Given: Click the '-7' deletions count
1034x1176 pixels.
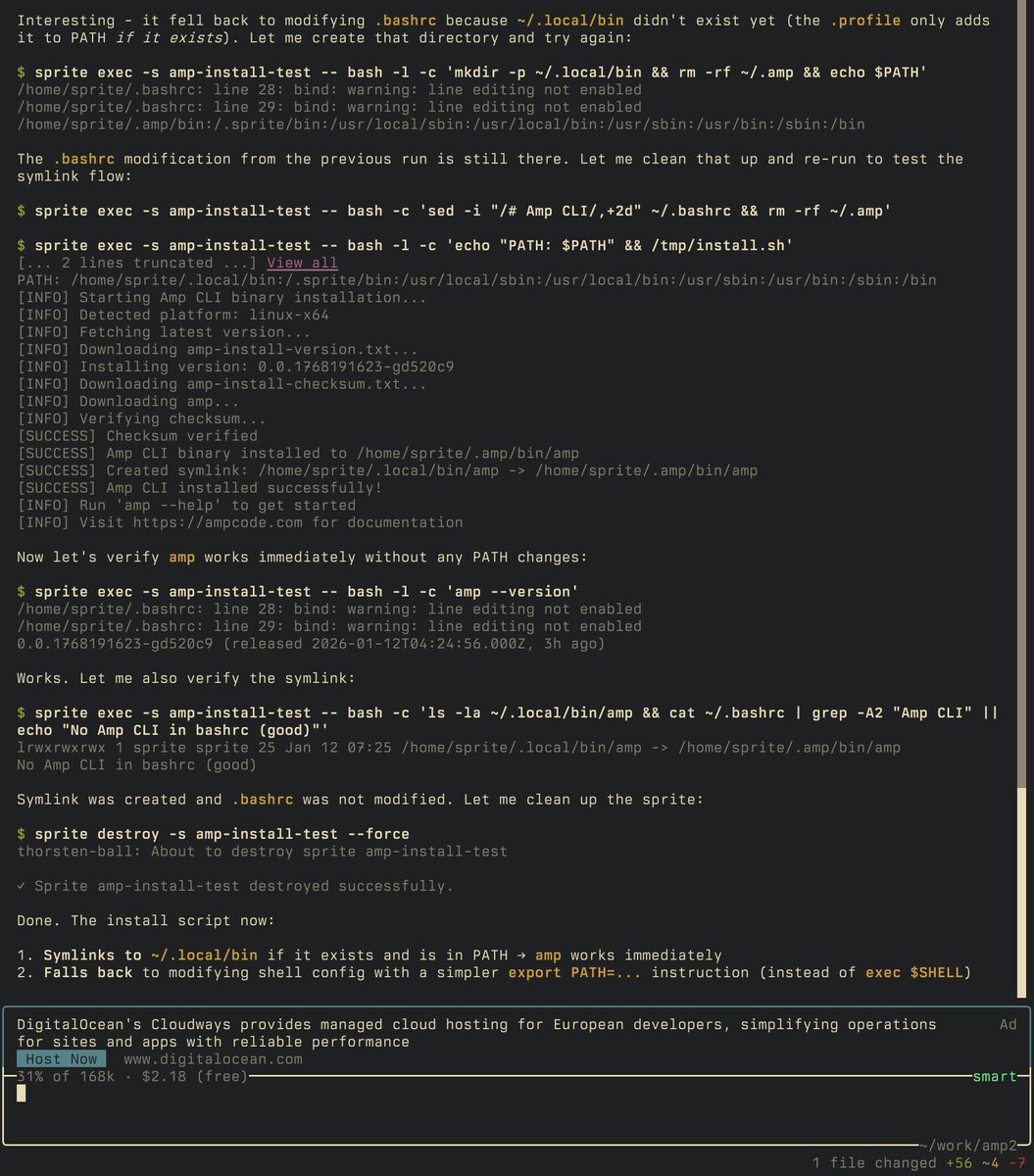Looking at the screenshot, I should [1016, 1162].
